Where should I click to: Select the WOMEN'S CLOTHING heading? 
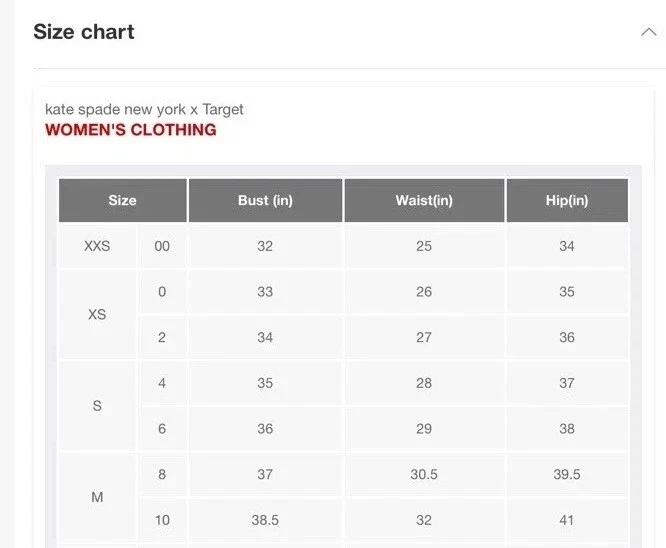[x=130, y=130]
